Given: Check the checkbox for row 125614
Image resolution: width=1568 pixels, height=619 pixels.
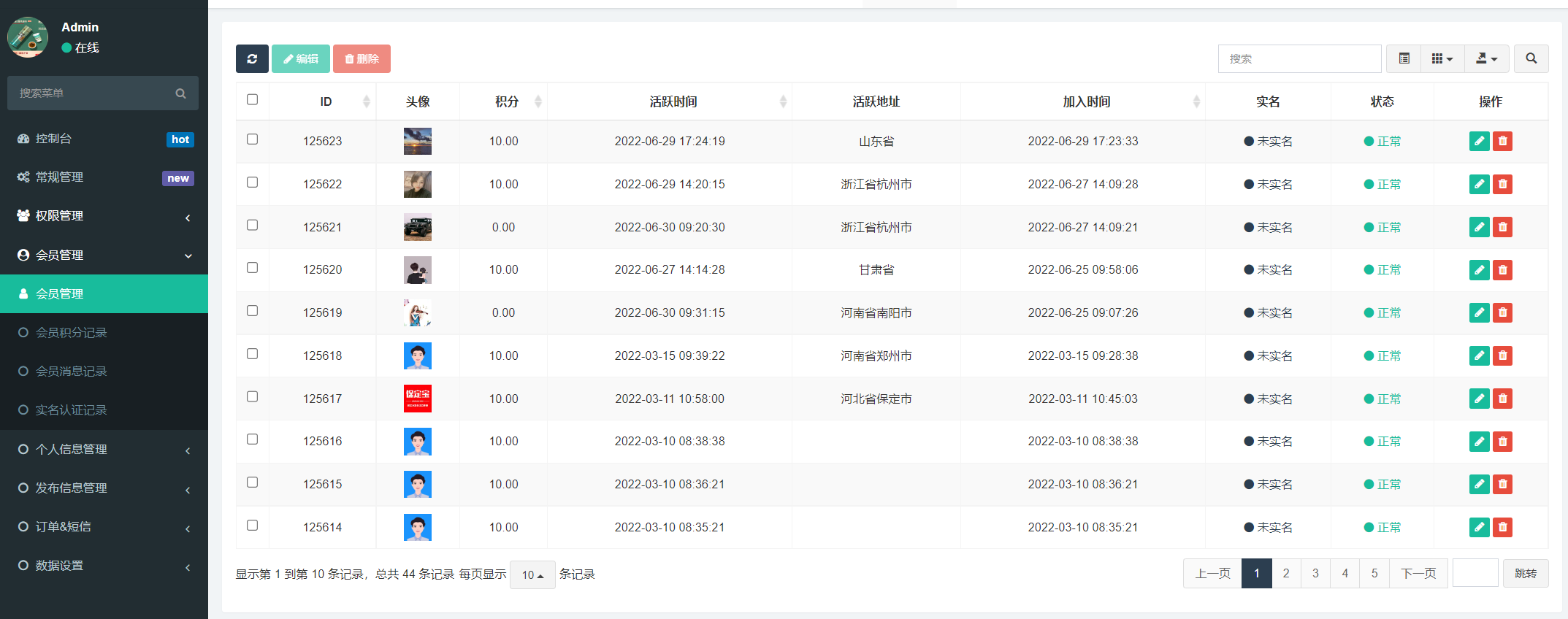Looking at the screenshot, I should 252,525.
